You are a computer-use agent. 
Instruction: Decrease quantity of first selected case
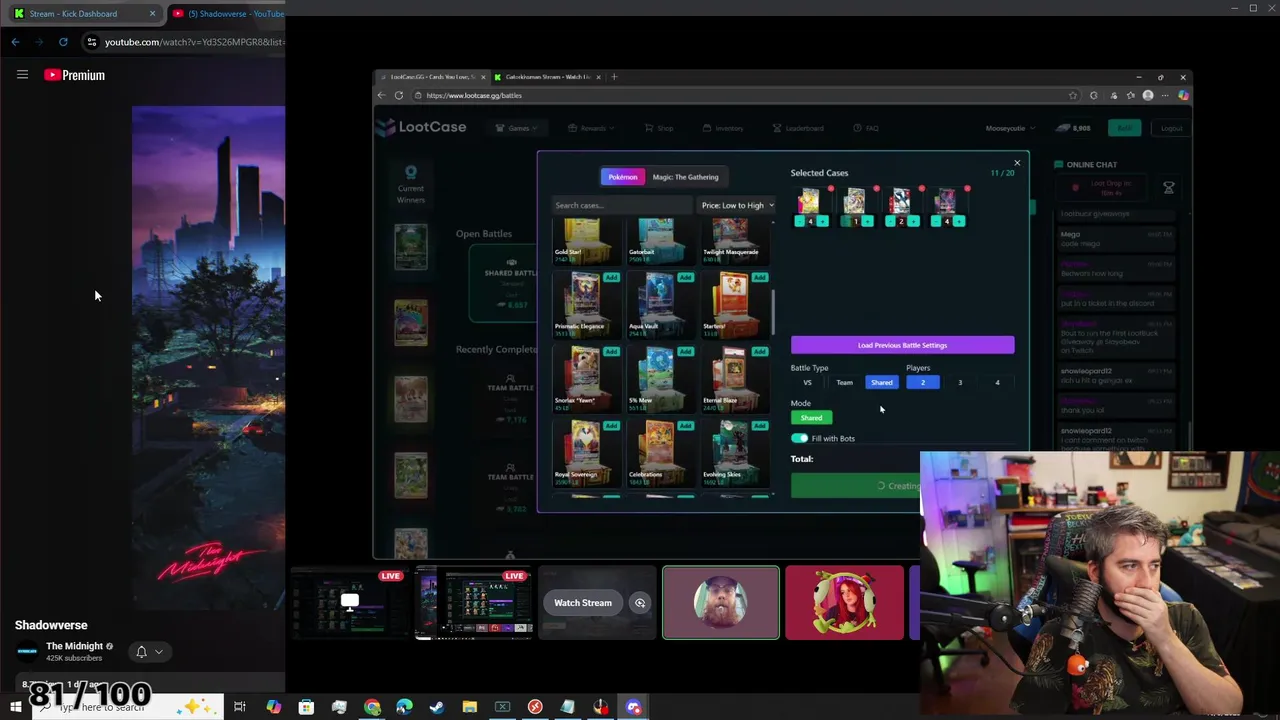click(798, 221)
